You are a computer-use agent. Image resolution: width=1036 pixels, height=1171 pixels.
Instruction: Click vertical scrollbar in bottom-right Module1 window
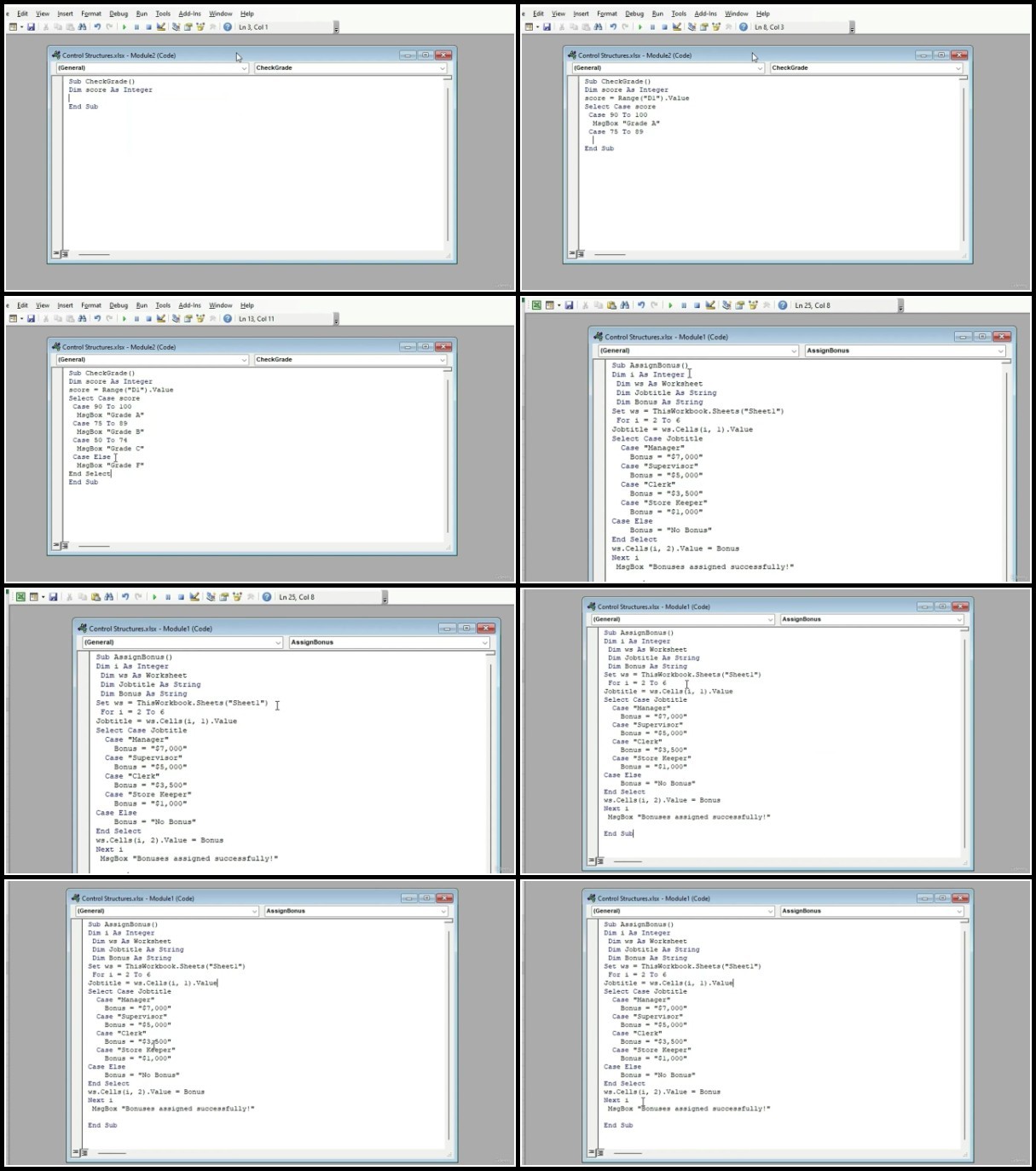[964, 1032]
